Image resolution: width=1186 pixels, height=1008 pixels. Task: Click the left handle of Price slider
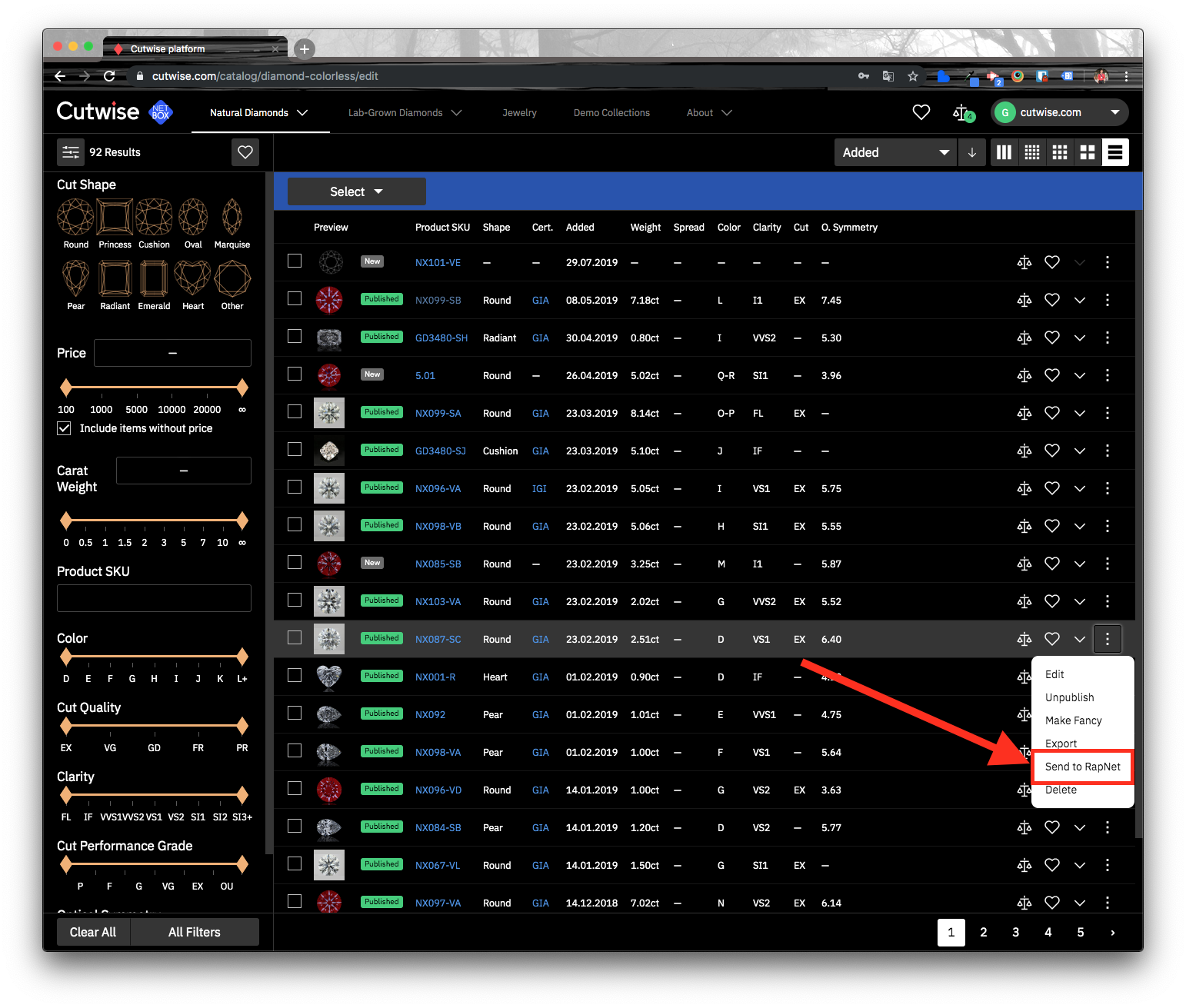(66, 387)
